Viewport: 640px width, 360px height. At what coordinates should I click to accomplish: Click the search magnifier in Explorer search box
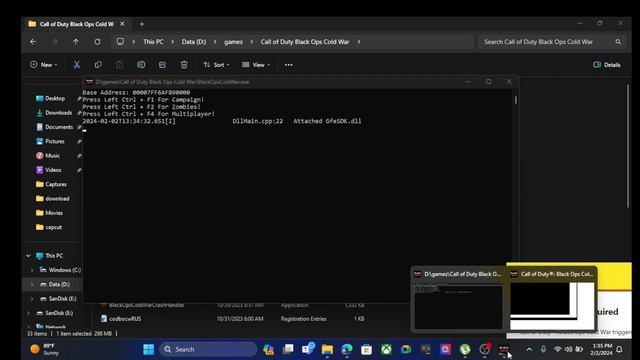(618, 42)
